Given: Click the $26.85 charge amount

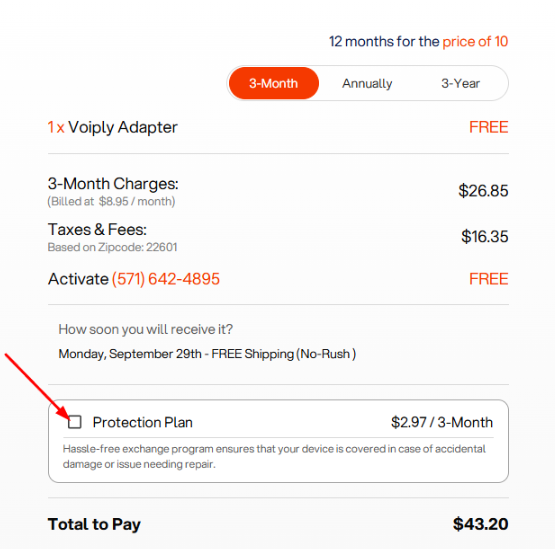Looking at the screenshot, I should (483, 191).
